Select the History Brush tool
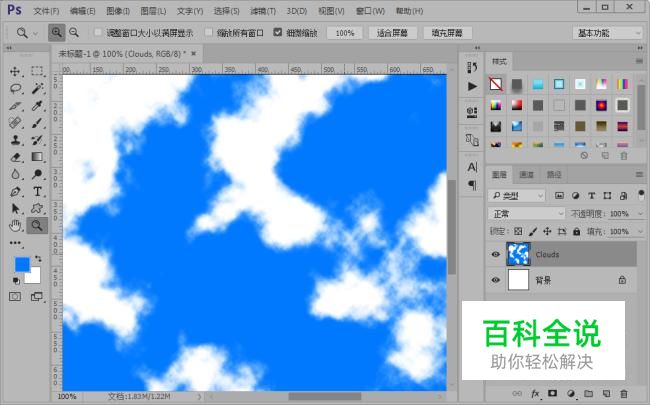Image resolution: width=650 pixels, height=405 pixels. click(37, 140)
